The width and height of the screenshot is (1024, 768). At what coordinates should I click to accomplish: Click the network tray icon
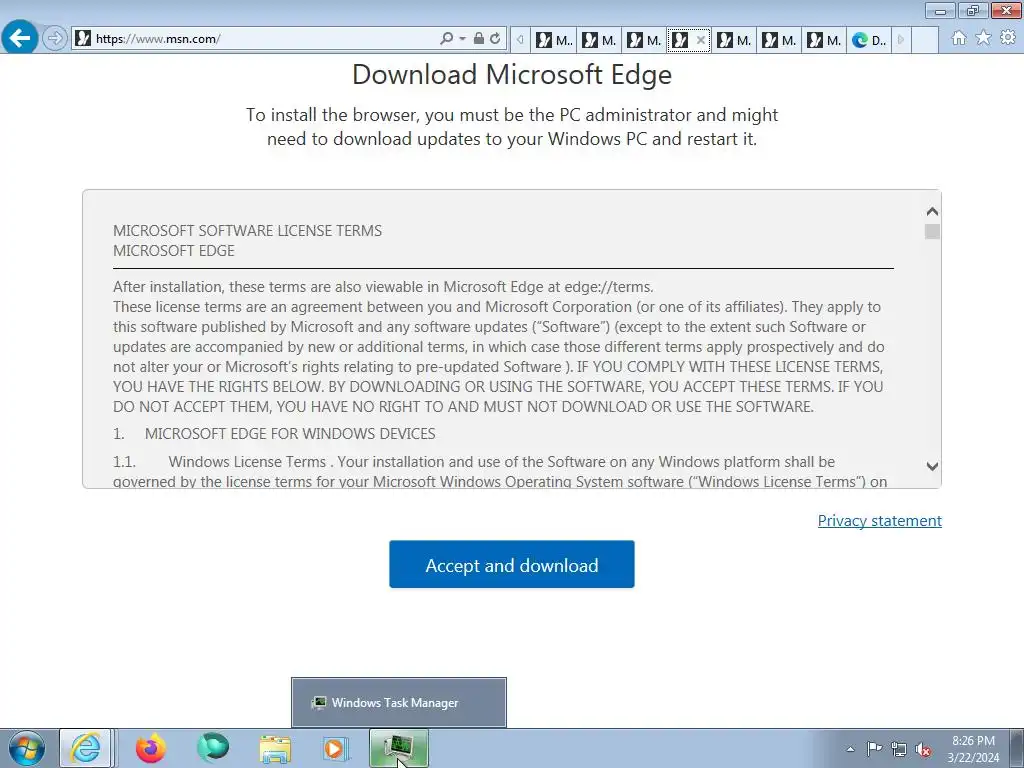(x=899, y=749)
